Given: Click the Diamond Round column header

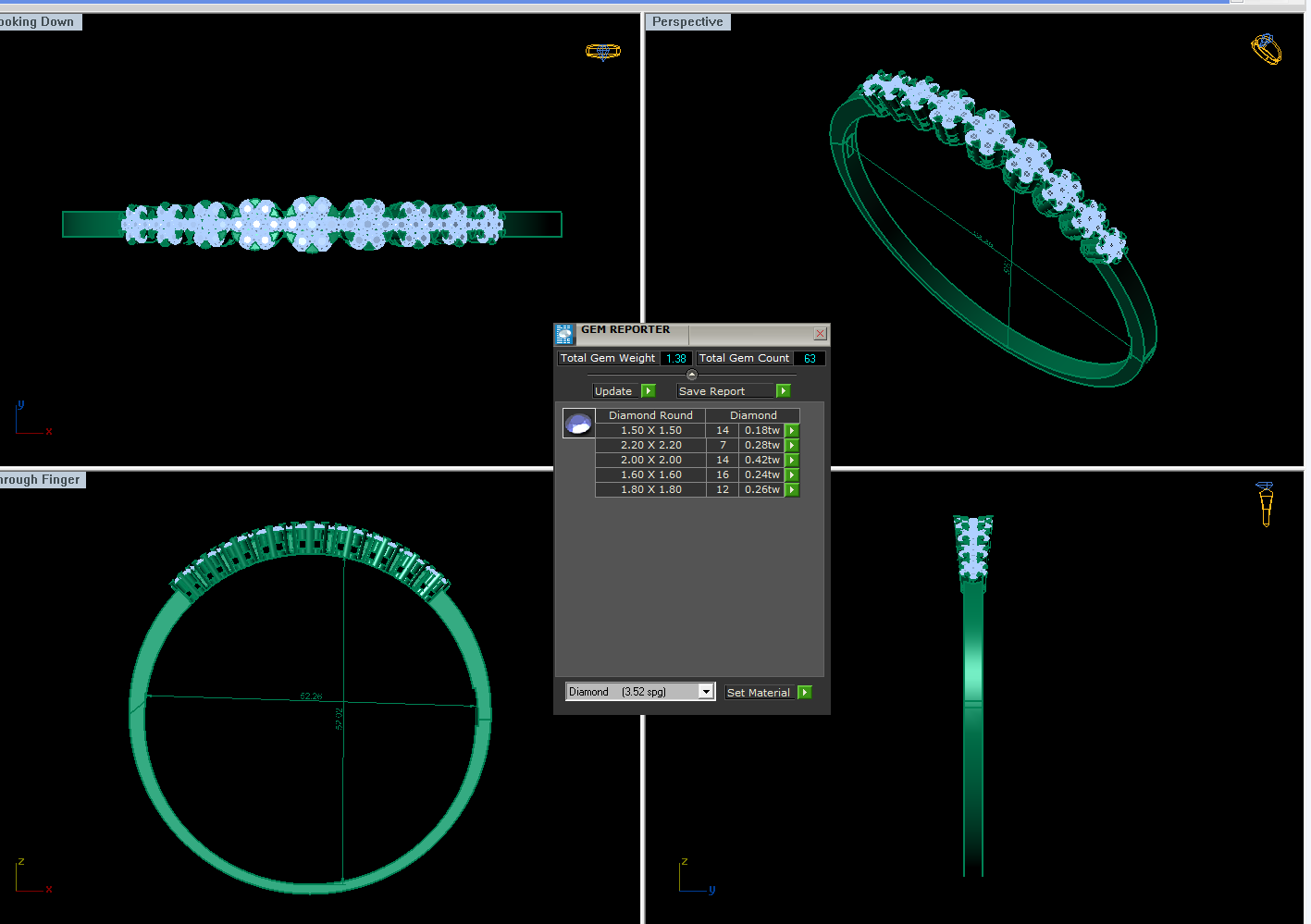Looking at the screenshot, I should click(x=650, y=416).
